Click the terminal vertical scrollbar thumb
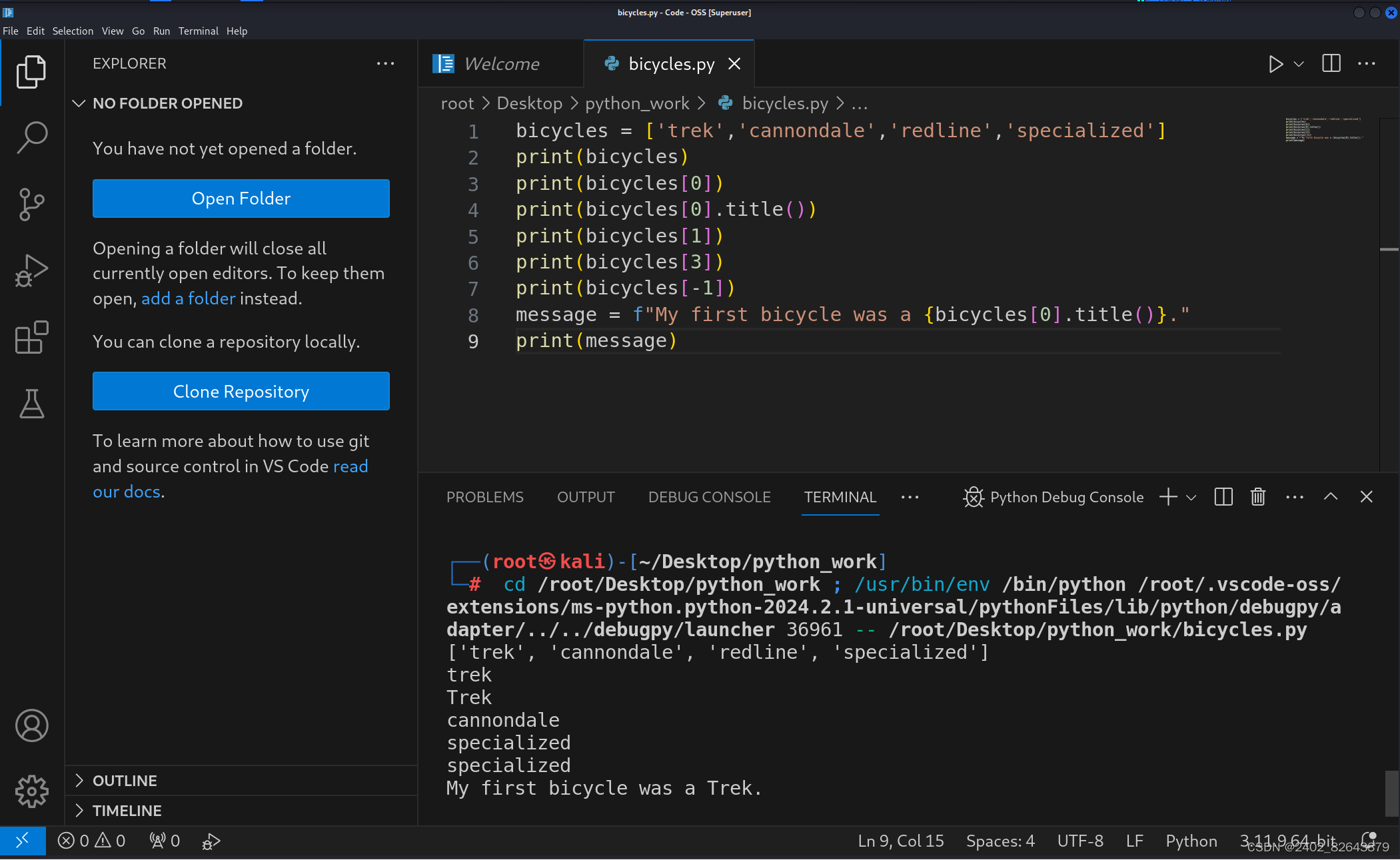1400x860 pixels. 1391,793
